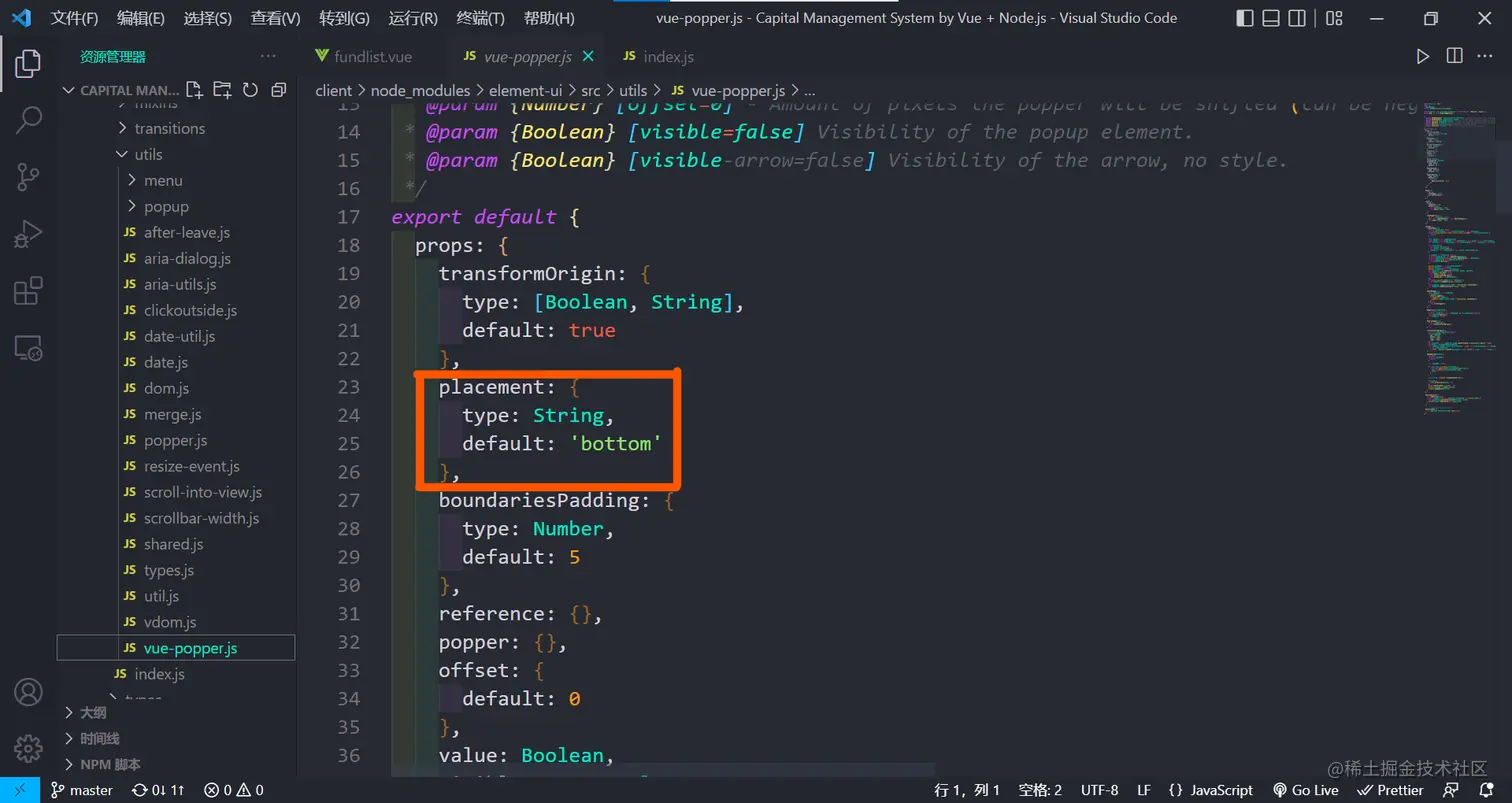This screenshot has width=1512, height=803.
Task: Expand the menu folder
Action: pos(163,180)
